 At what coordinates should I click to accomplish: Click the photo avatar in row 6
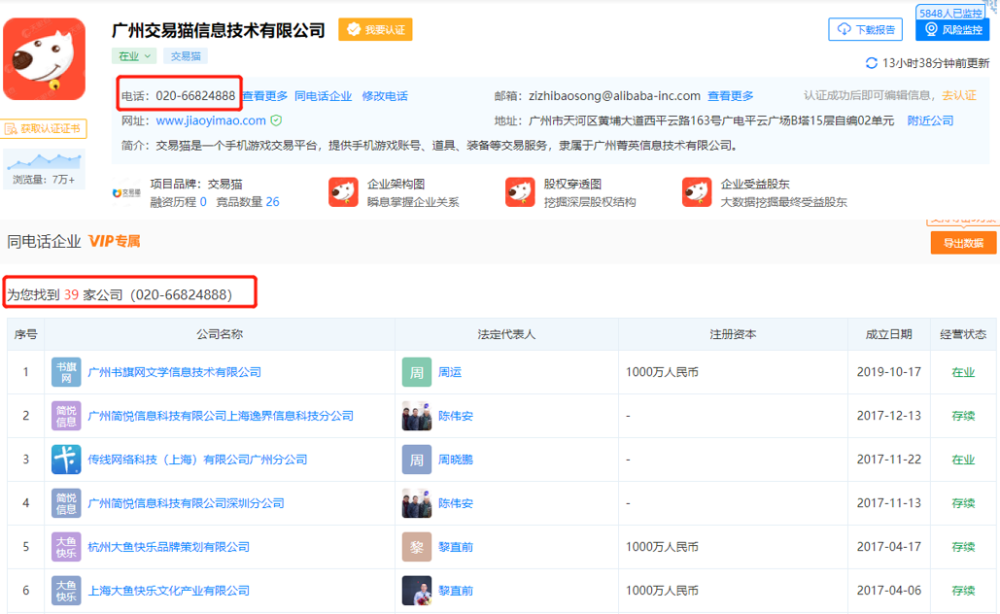[x=416, y=590]
